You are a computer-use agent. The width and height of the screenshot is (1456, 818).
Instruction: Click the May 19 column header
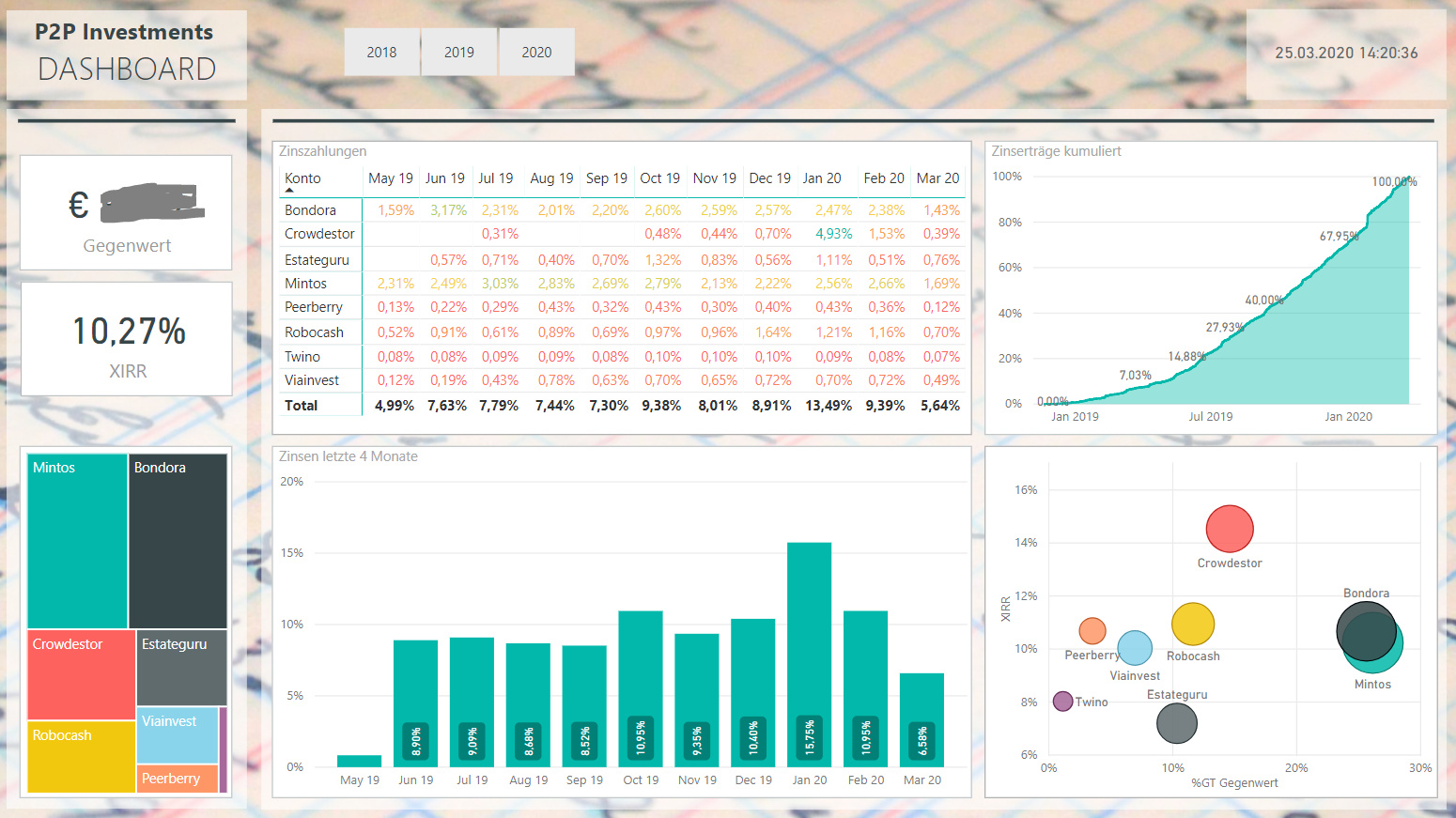(391, 178)
